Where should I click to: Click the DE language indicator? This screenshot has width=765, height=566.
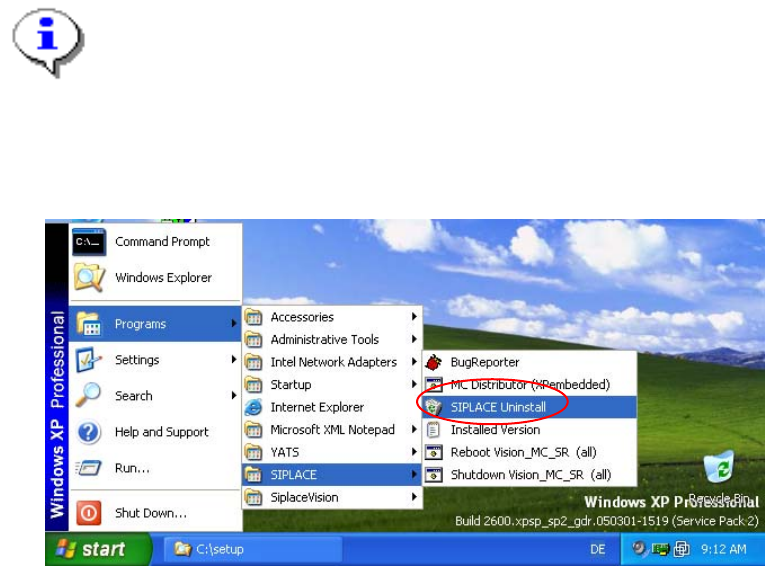598,549
